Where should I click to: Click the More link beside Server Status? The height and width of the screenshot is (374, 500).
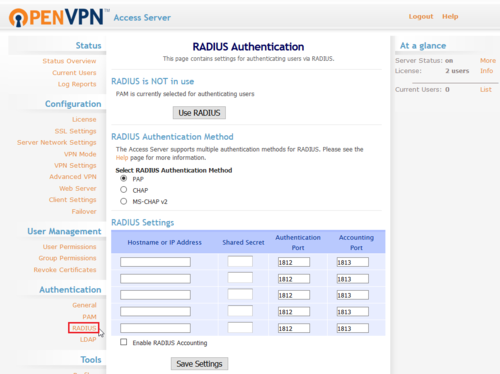488,61
